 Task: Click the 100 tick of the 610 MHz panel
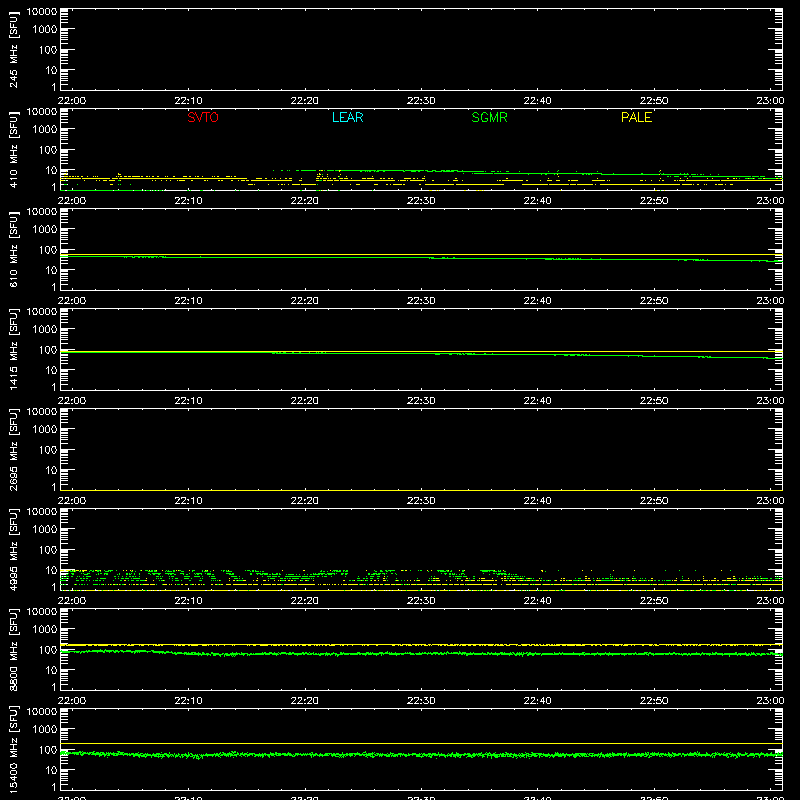pos(48,250)
